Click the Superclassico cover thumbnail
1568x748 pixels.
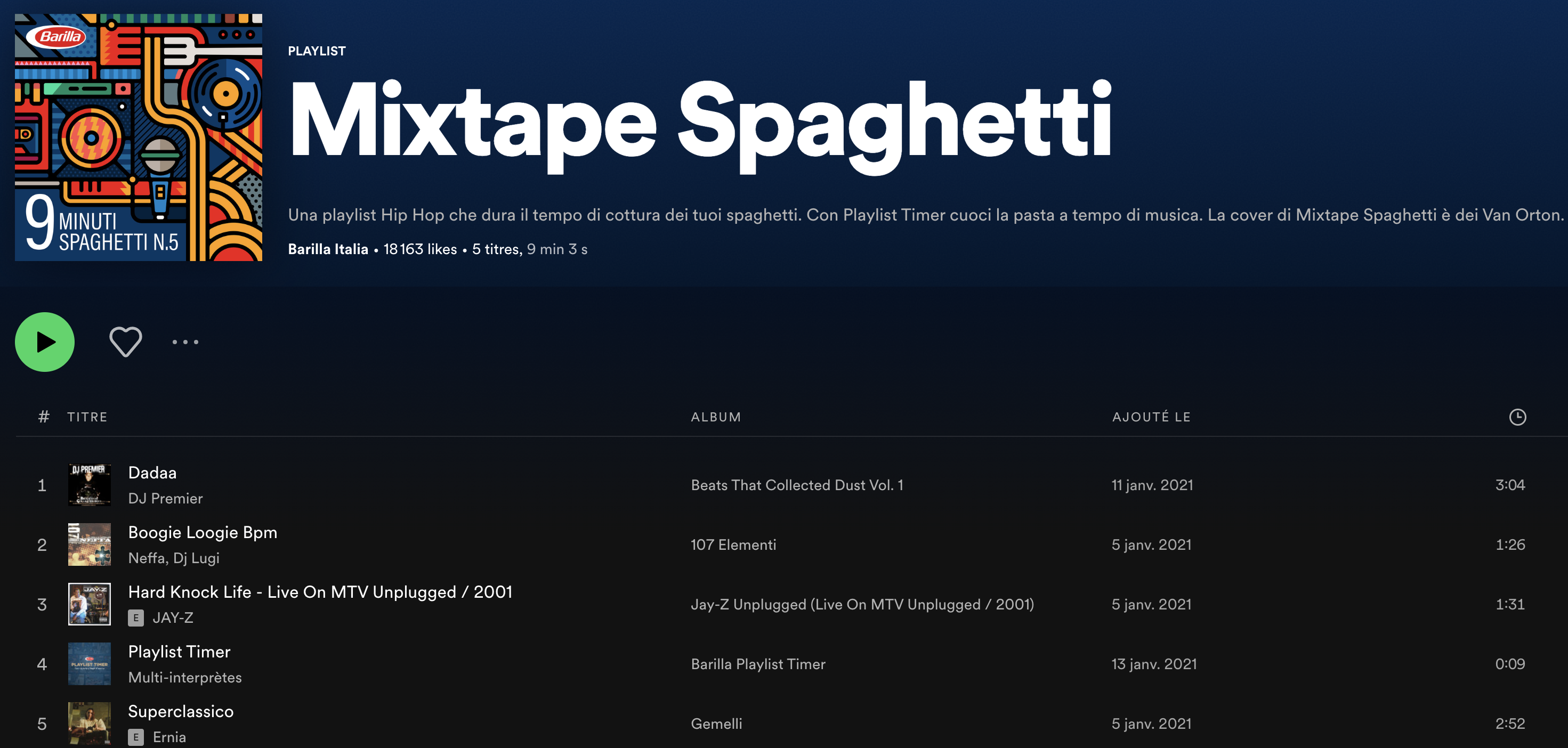90,723
